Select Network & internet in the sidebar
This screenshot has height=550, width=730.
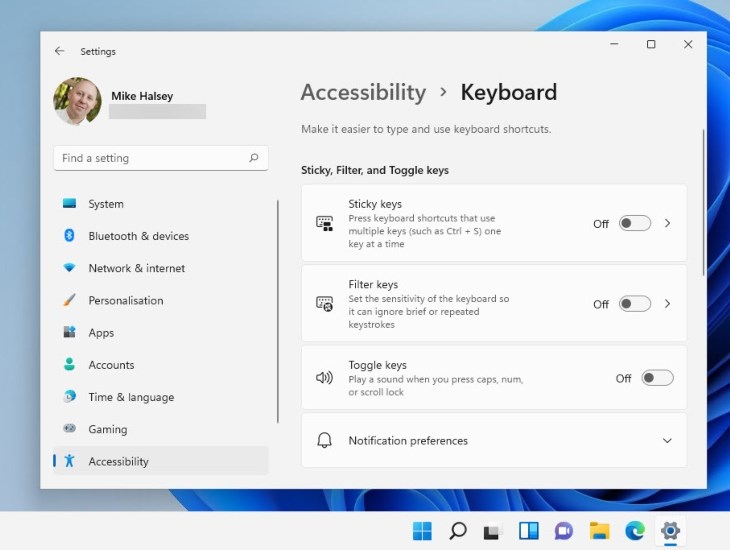[136, 268]
